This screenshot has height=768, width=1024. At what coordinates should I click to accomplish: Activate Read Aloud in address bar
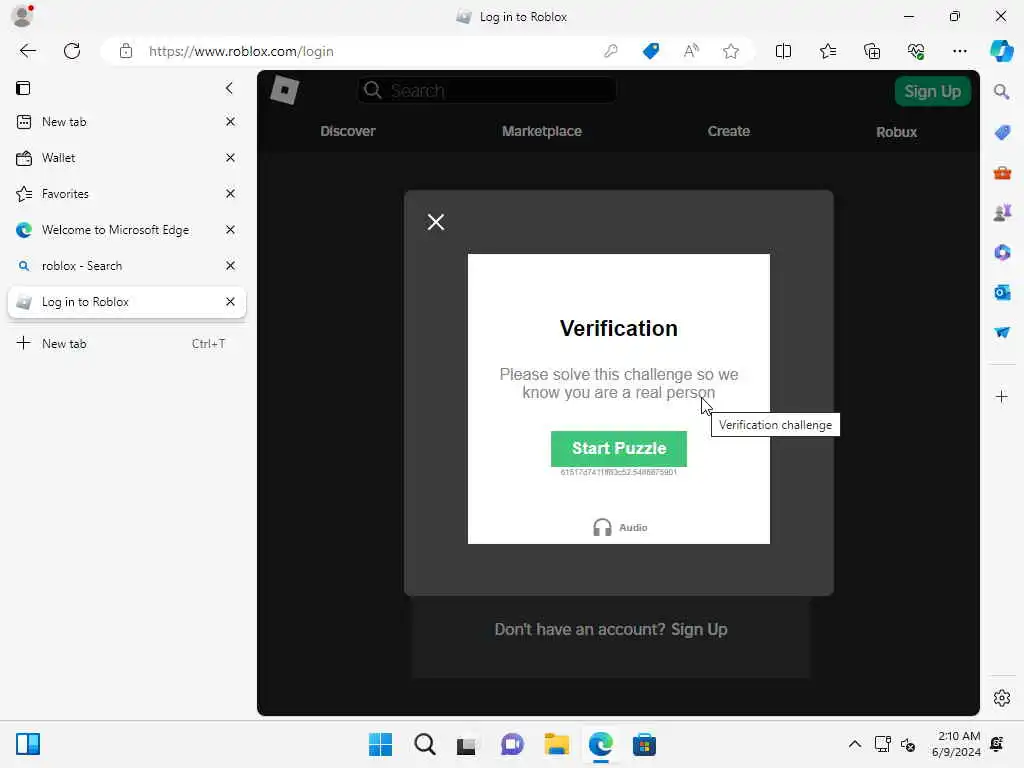pyautogui.click(x=691, y=51)
